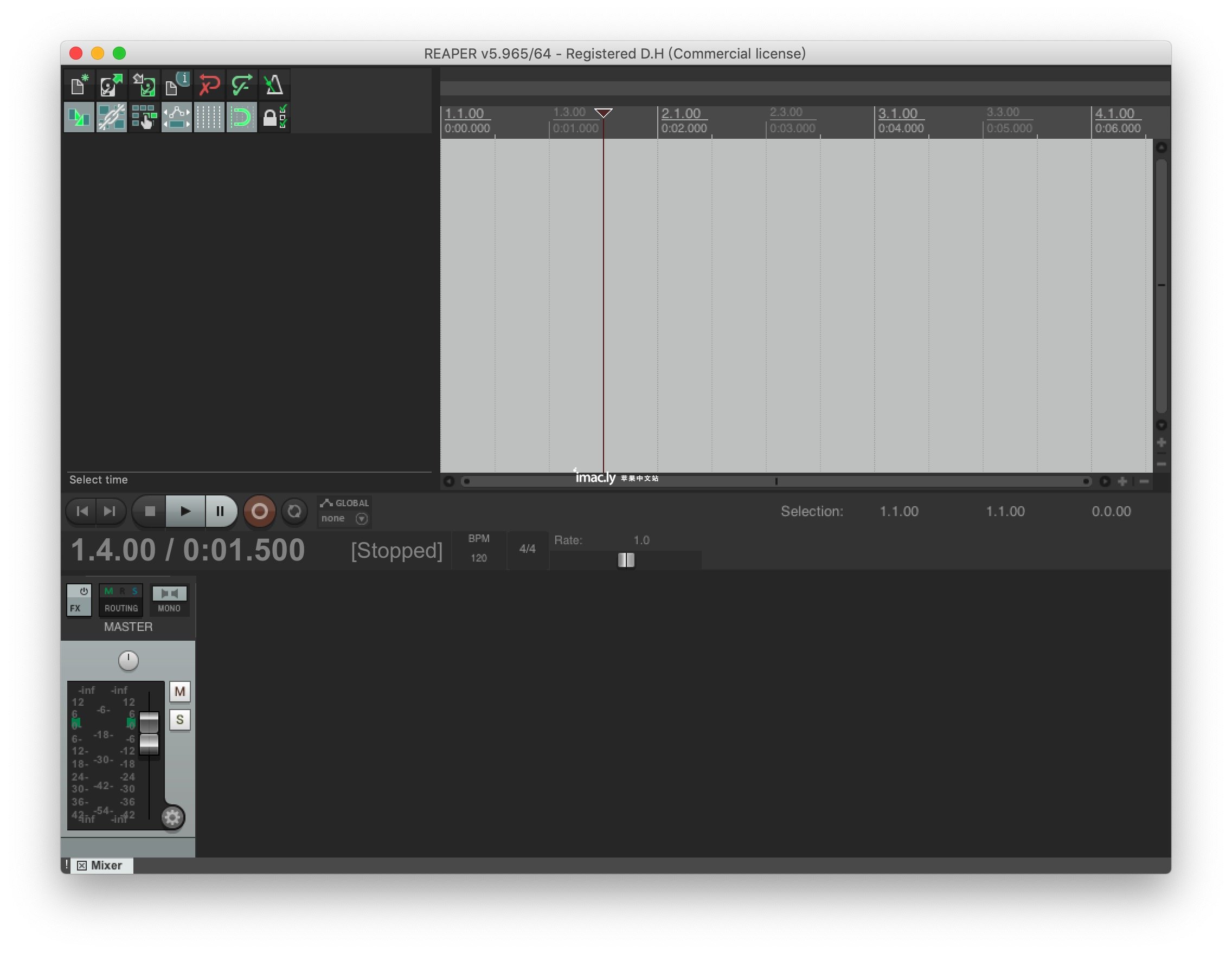Click the master pan knob

click(129, 660)
